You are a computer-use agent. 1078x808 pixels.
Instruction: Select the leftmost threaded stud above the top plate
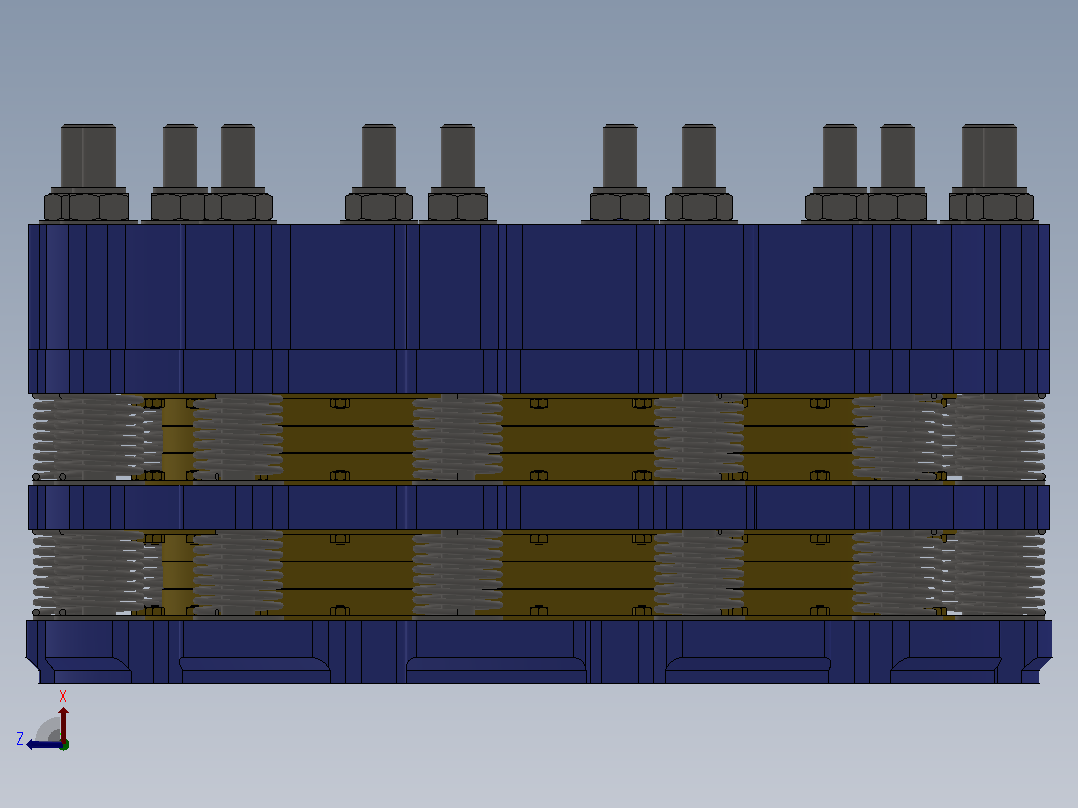(x=88, y=156)
